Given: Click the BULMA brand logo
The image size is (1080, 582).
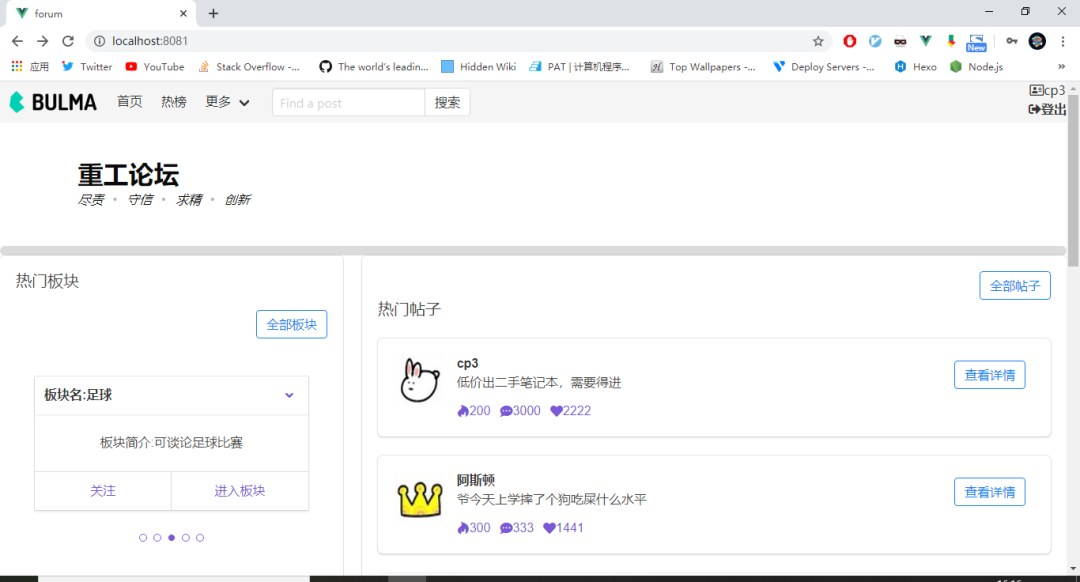Looking at the screenshot, I should pyautogui.click(x=52, y=101).
